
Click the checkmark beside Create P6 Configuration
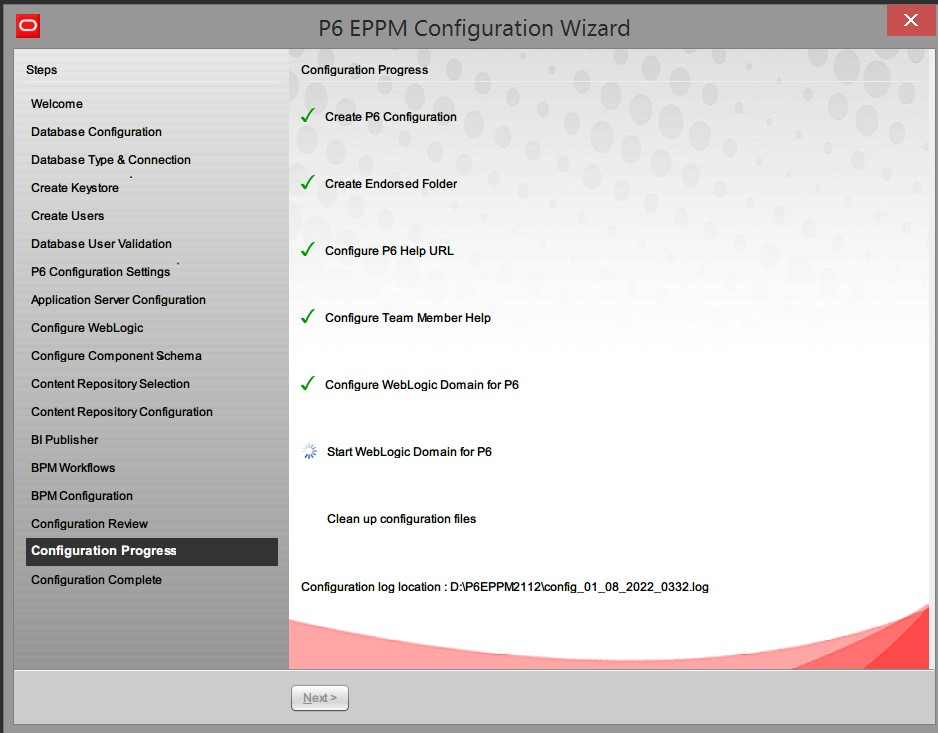[x=308, y=115]
